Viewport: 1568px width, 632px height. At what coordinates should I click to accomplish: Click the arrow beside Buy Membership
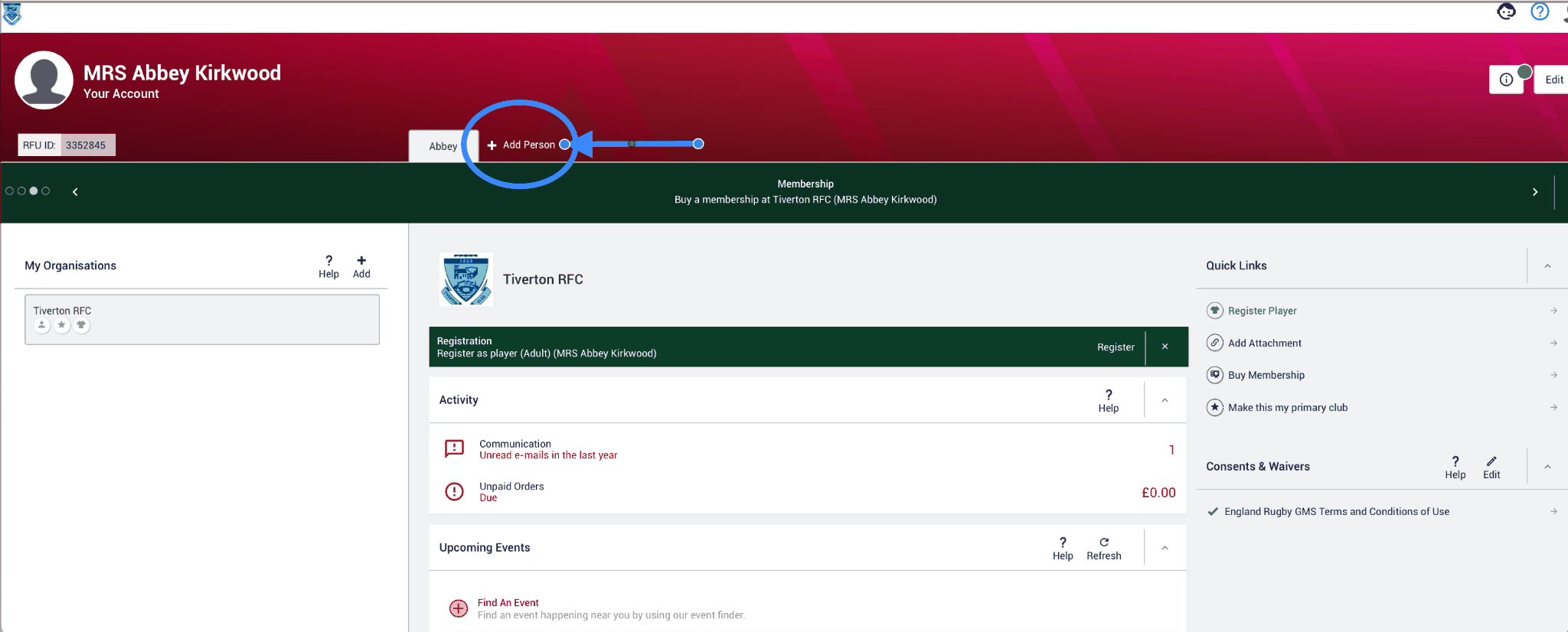click(x=1553, y=375)
